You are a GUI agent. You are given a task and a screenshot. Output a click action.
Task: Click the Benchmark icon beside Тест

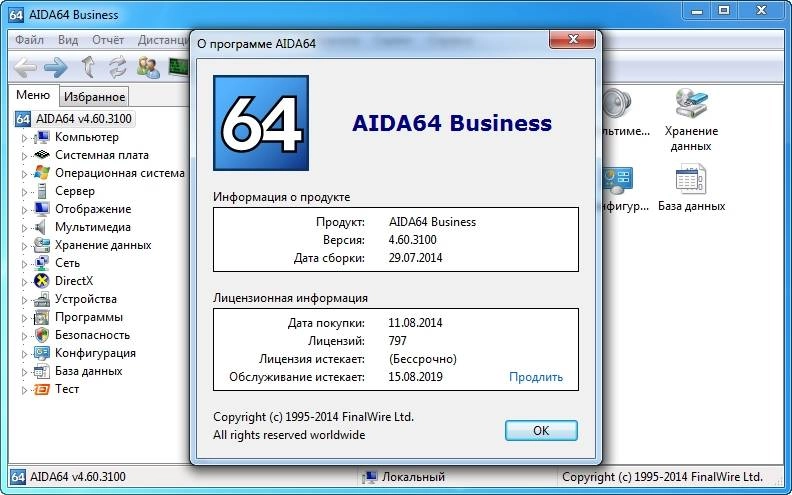(x=41, y=389)
